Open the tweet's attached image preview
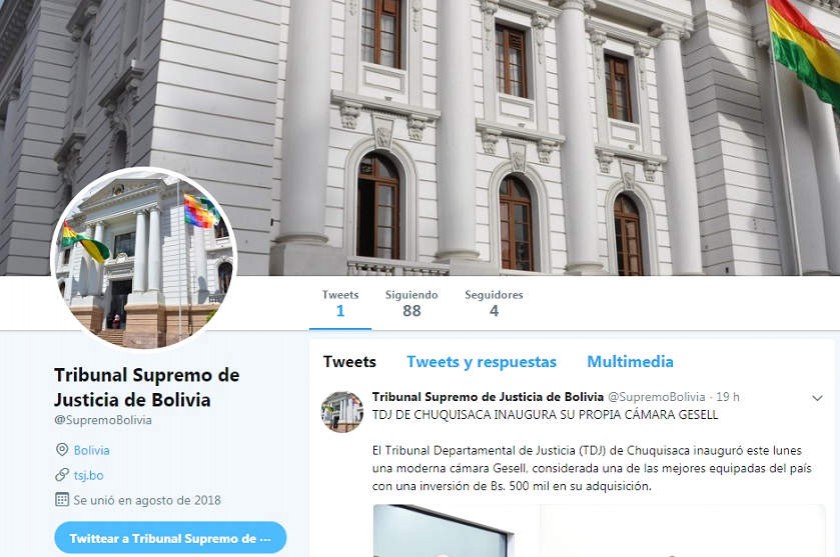The height and width of the screenshot is (557, 840). pyautogui.click(x=598, y=531)
